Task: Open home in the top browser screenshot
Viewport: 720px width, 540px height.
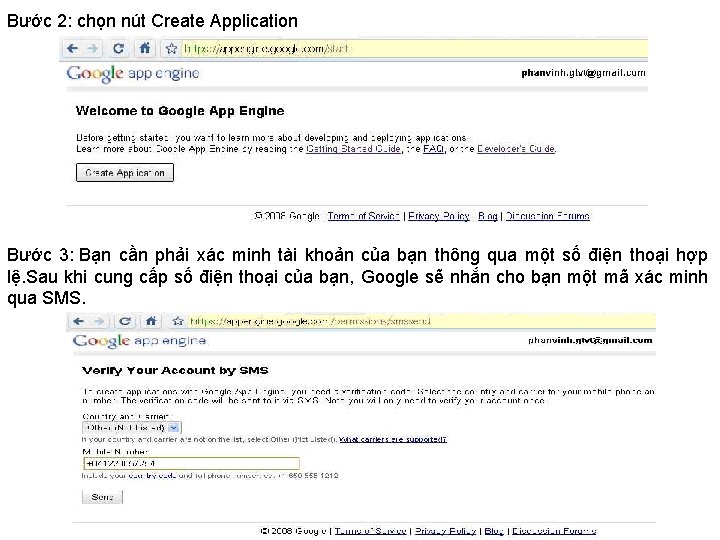Action: [x=145, y=48]
